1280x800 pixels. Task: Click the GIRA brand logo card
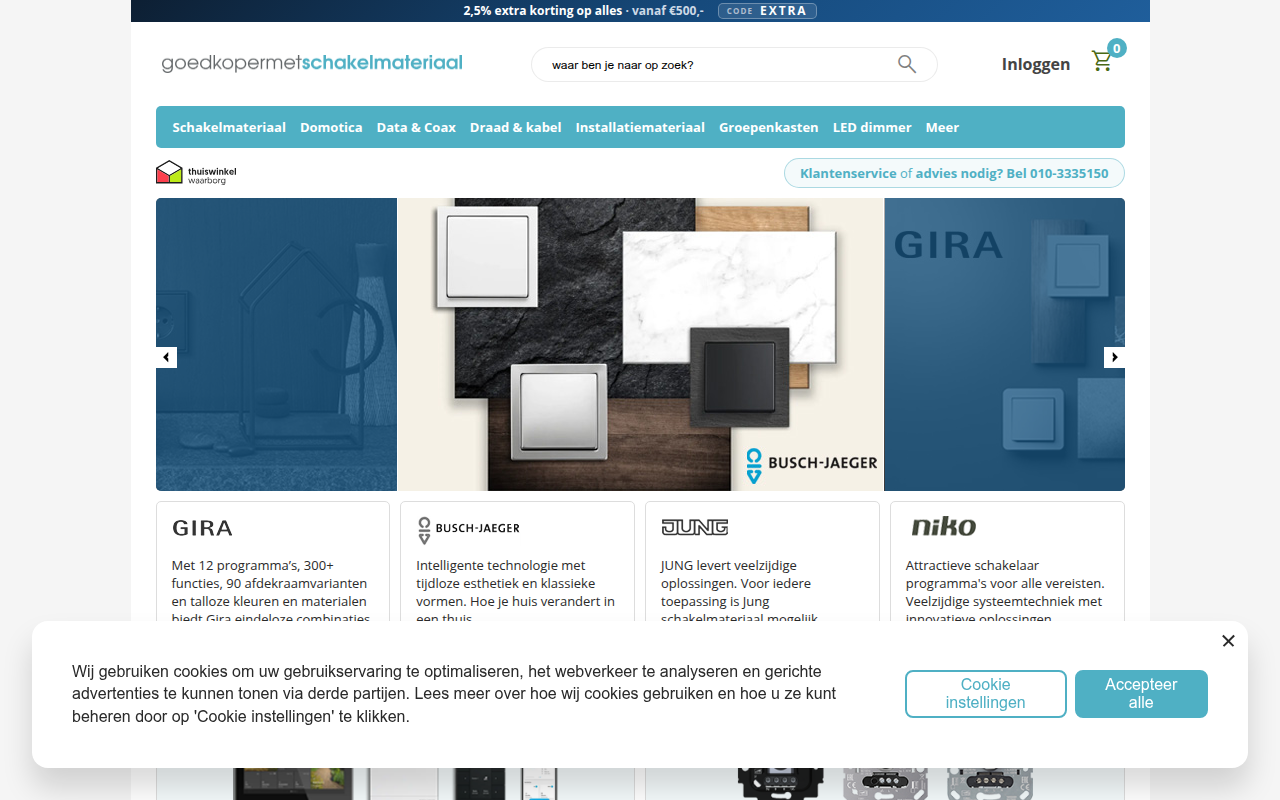202,528
